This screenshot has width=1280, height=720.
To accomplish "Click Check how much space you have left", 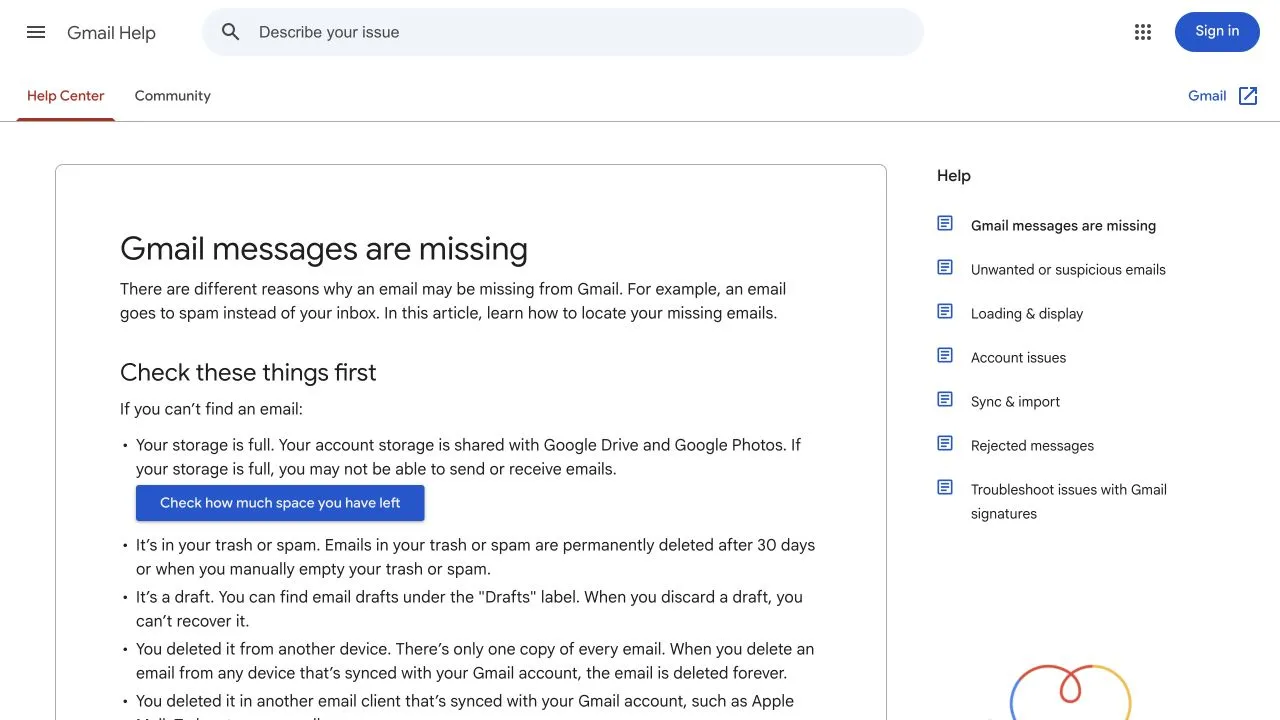I will [x=280, y=503].
